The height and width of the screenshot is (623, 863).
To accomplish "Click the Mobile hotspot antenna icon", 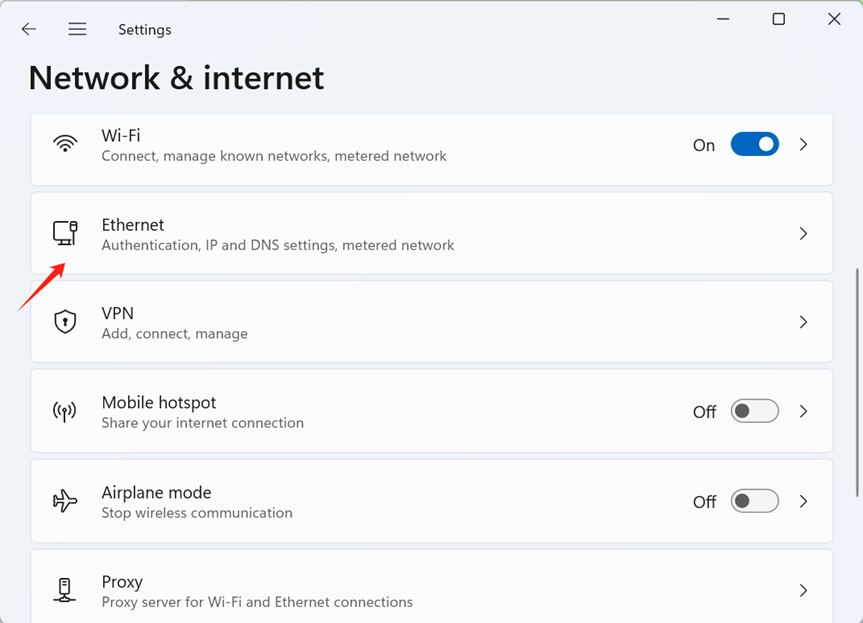I will point(64,411).
